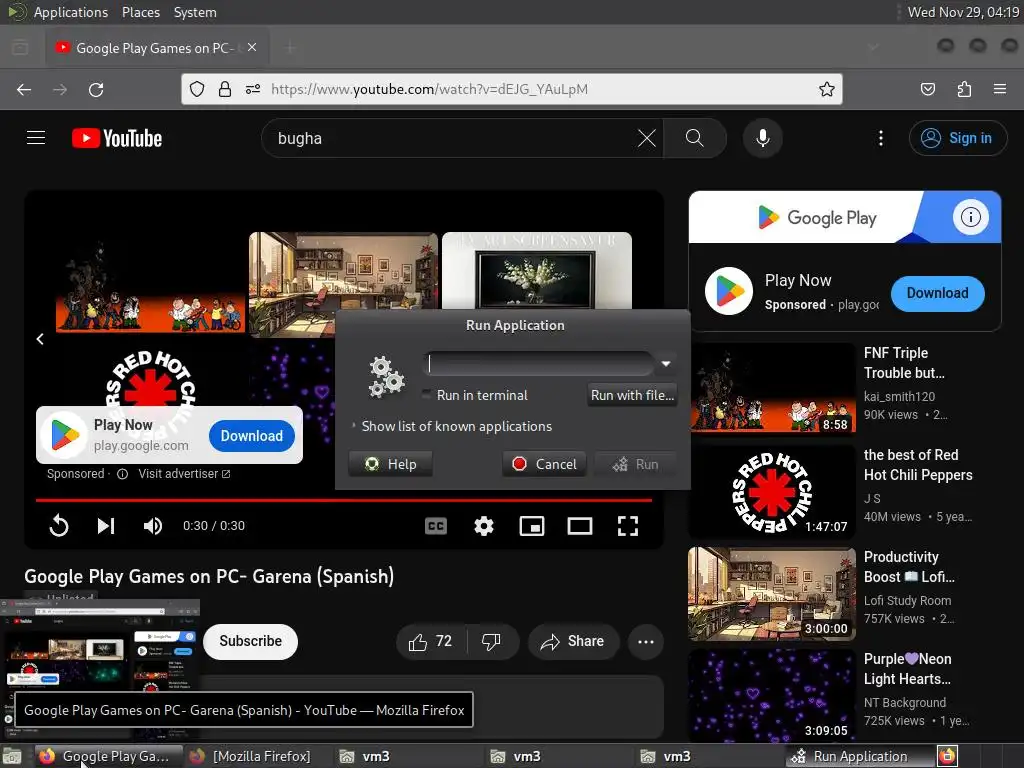
Task: Click Download in the sidebar Google Play ad
Action: pos(937,293)
